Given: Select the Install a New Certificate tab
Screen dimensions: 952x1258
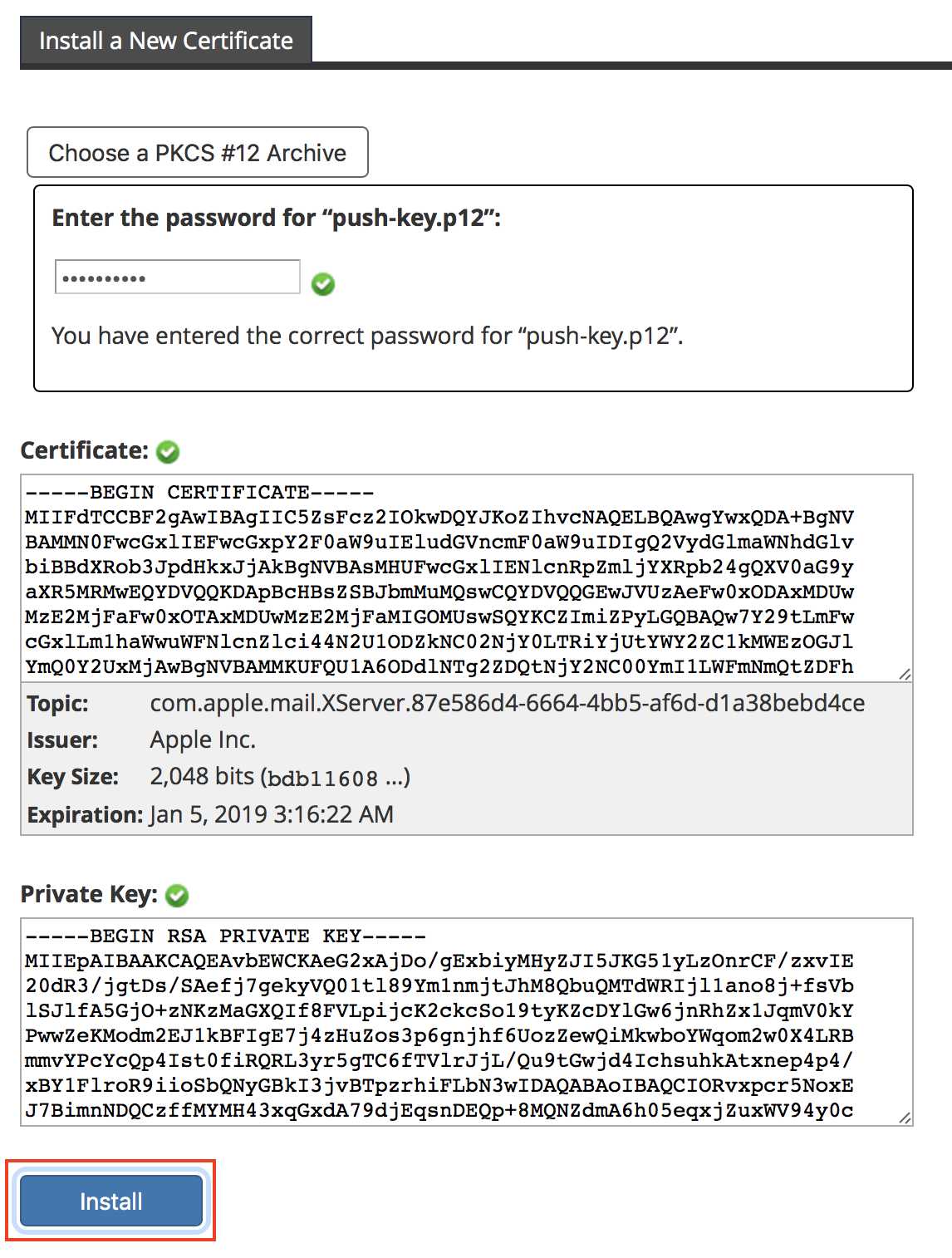Looking at the screenshot, I should [x=166, y=41].
